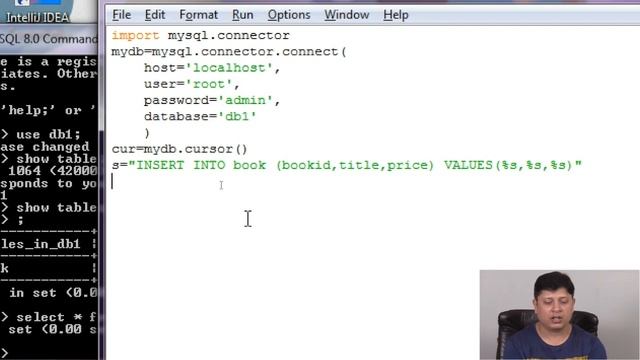Click the password='admin' line
640x360 pixels.
212,100
